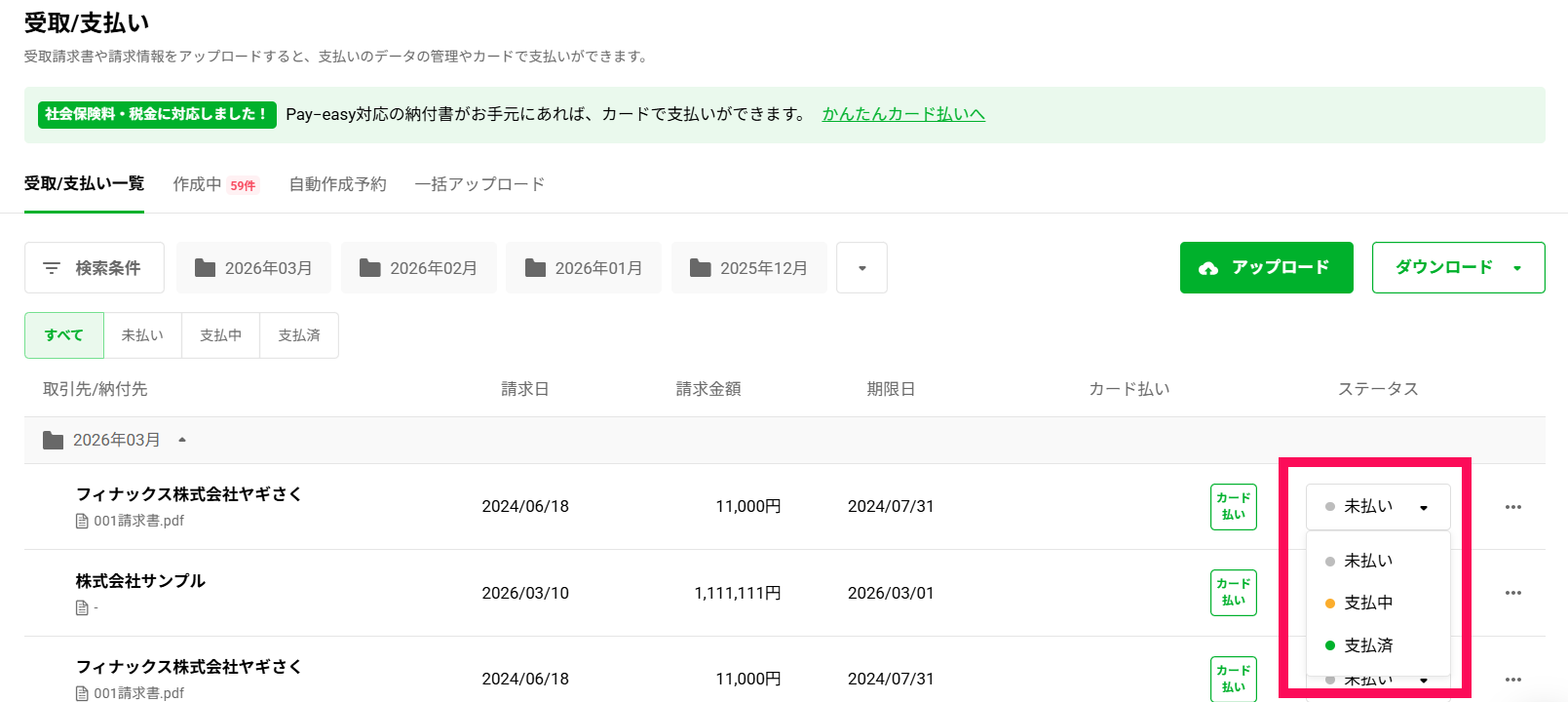Open the 2026年01月 folder shortcut

coord(584,267)
